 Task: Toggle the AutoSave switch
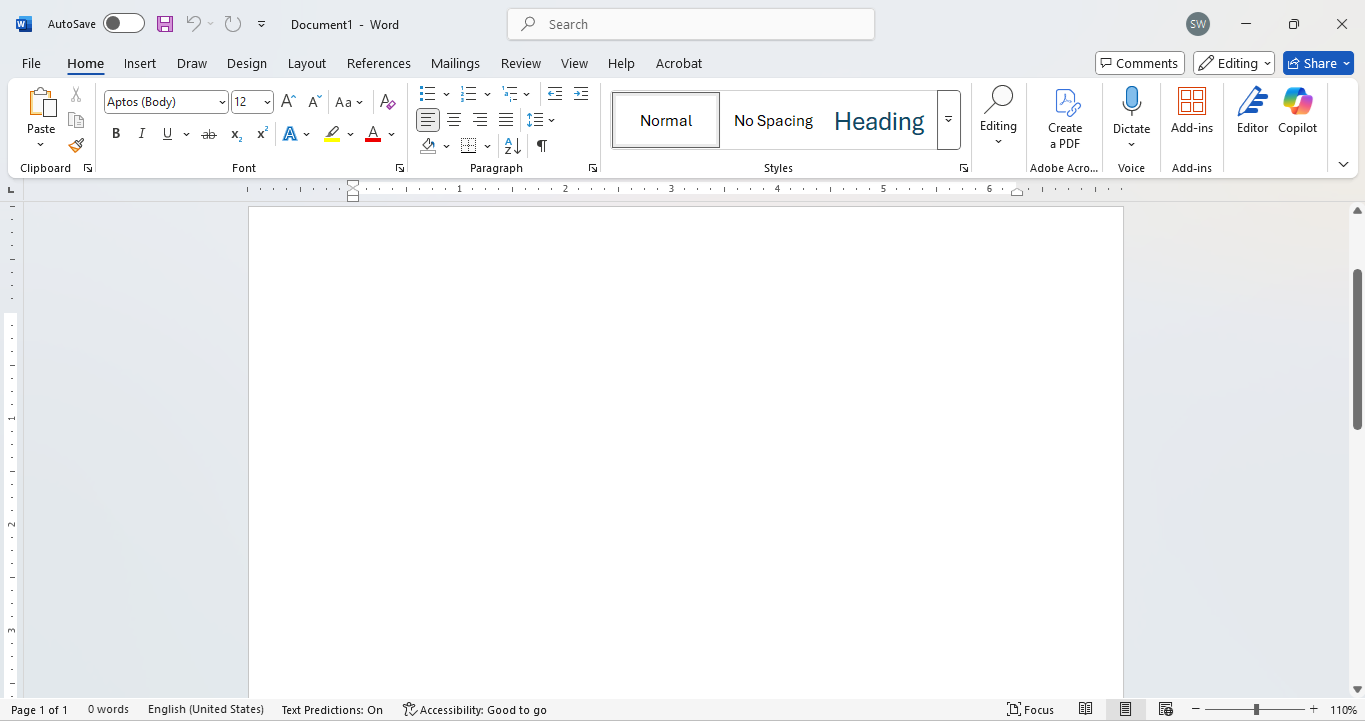(x=124, y=24)
